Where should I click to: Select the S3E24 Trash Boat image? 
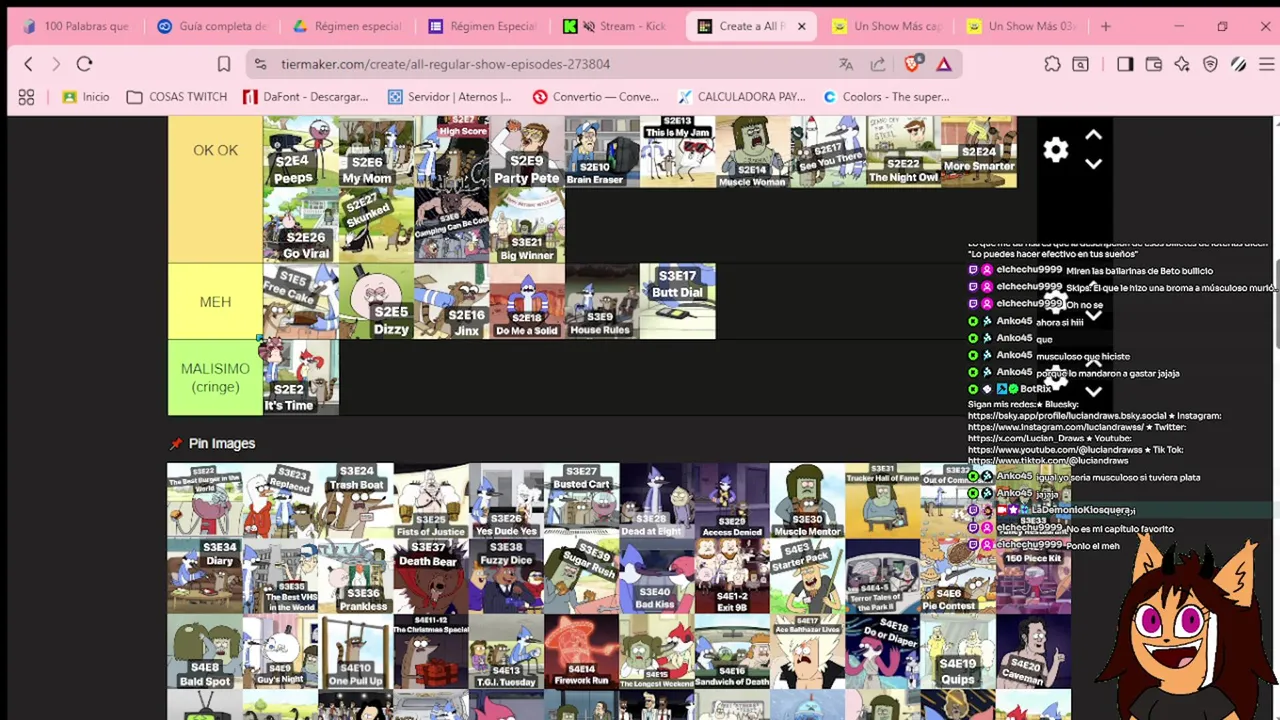(356, 500)
